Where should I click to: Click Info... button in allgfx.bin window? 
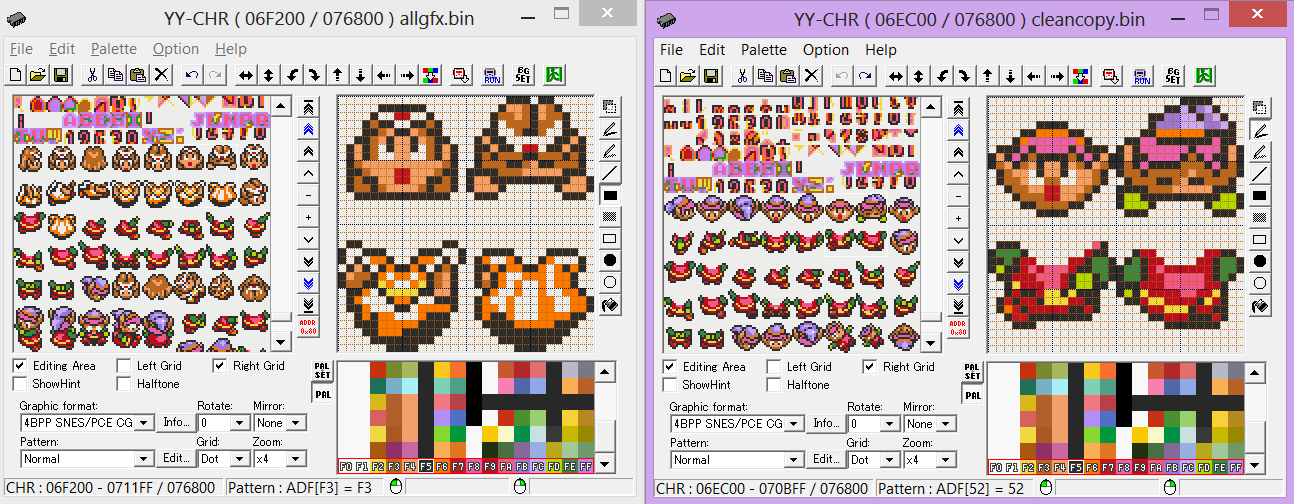tap(175, 423)
